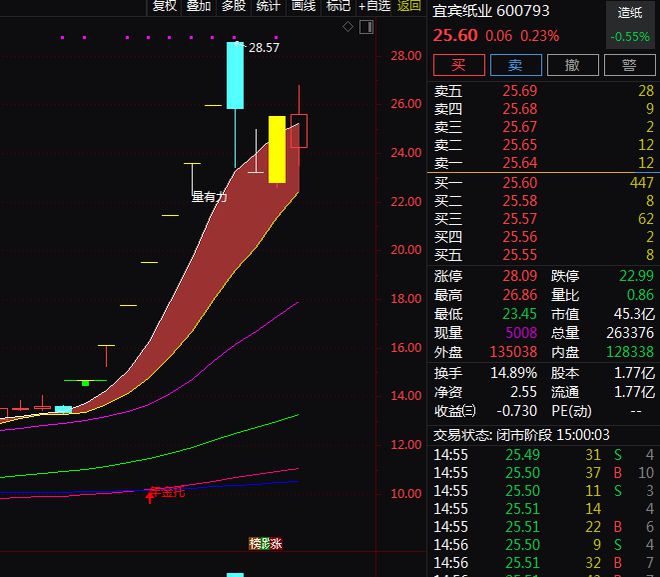Image resolution: width=660 pixels, height=577 pixels.
Task: Click the stock name 宜宾纸业 600793
Action: [491, 11]
